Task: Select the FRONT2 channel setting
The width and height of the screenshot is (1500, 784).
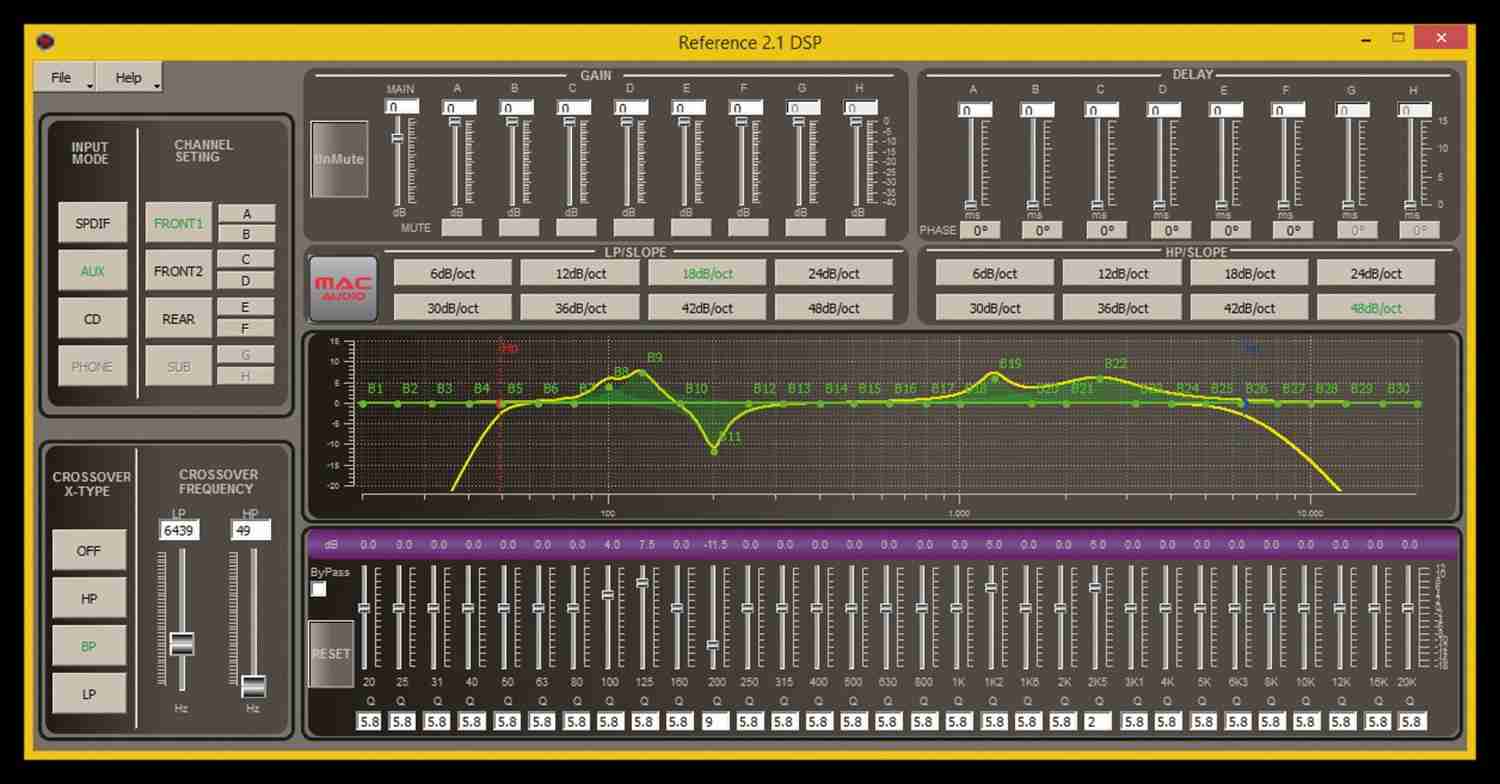Action: (x=179, y=271)
